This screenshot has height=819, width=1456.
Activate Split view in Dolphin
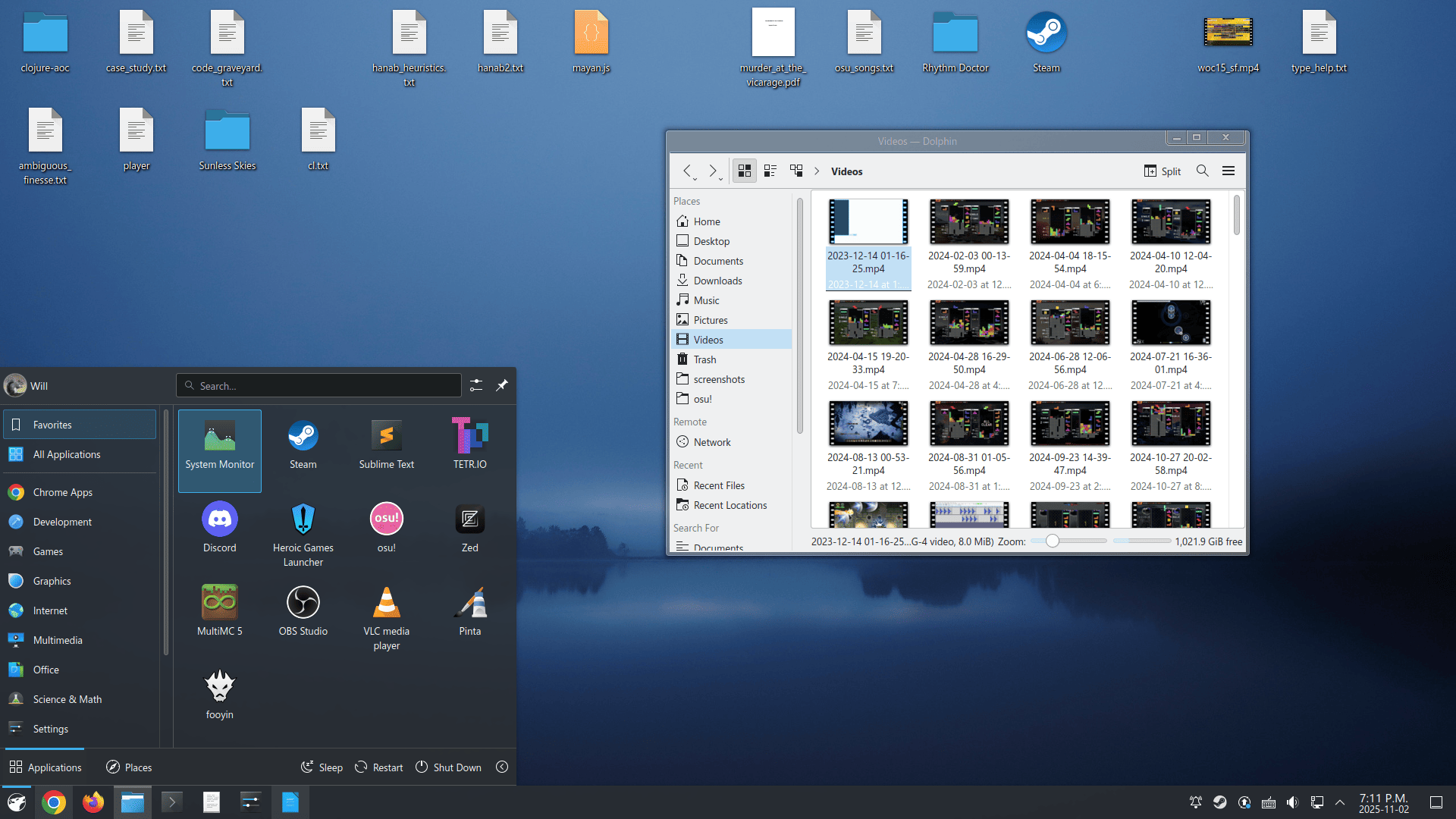click(1163, 171)
